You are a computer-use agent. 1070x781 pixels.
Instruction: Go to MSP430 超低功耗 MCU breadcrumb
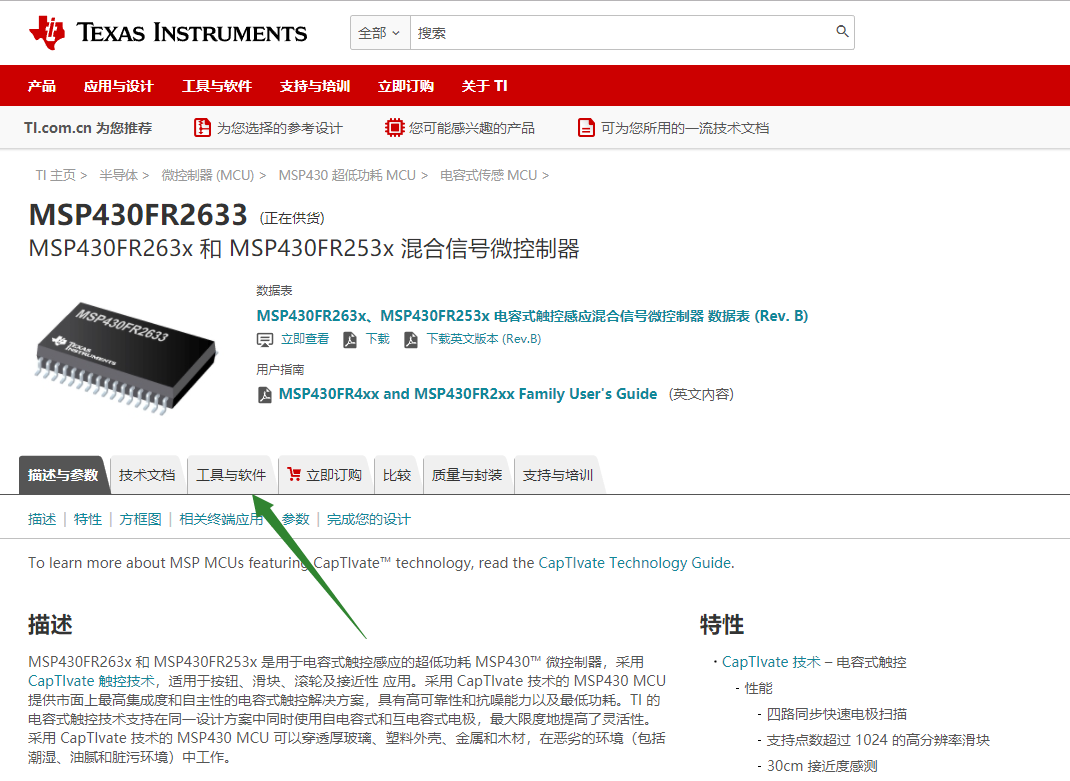[347, 175]
